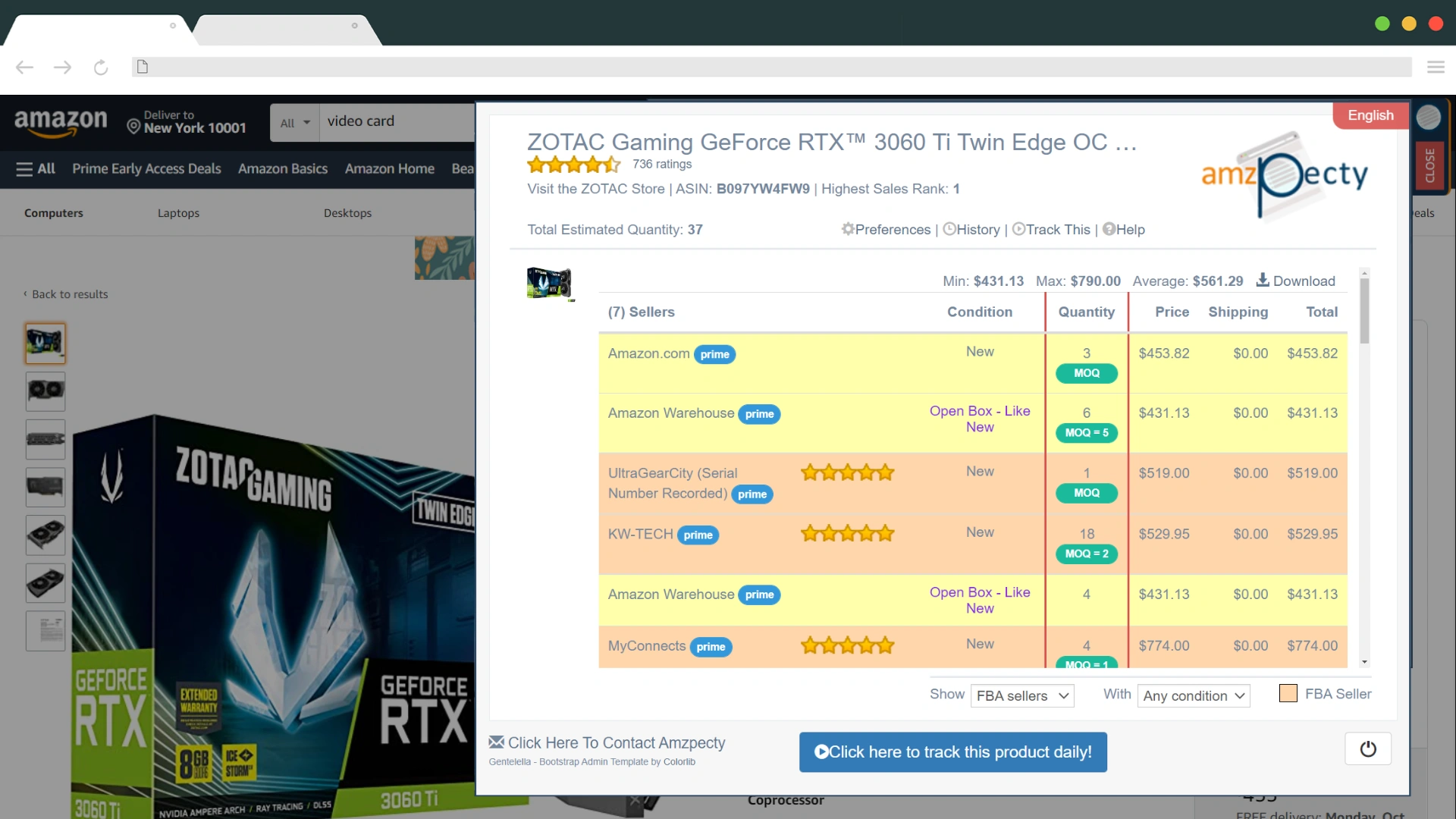
Task: Click the B097YW4FW9 ASIN link
Action: pyautogui.click(x=762, y=189)
